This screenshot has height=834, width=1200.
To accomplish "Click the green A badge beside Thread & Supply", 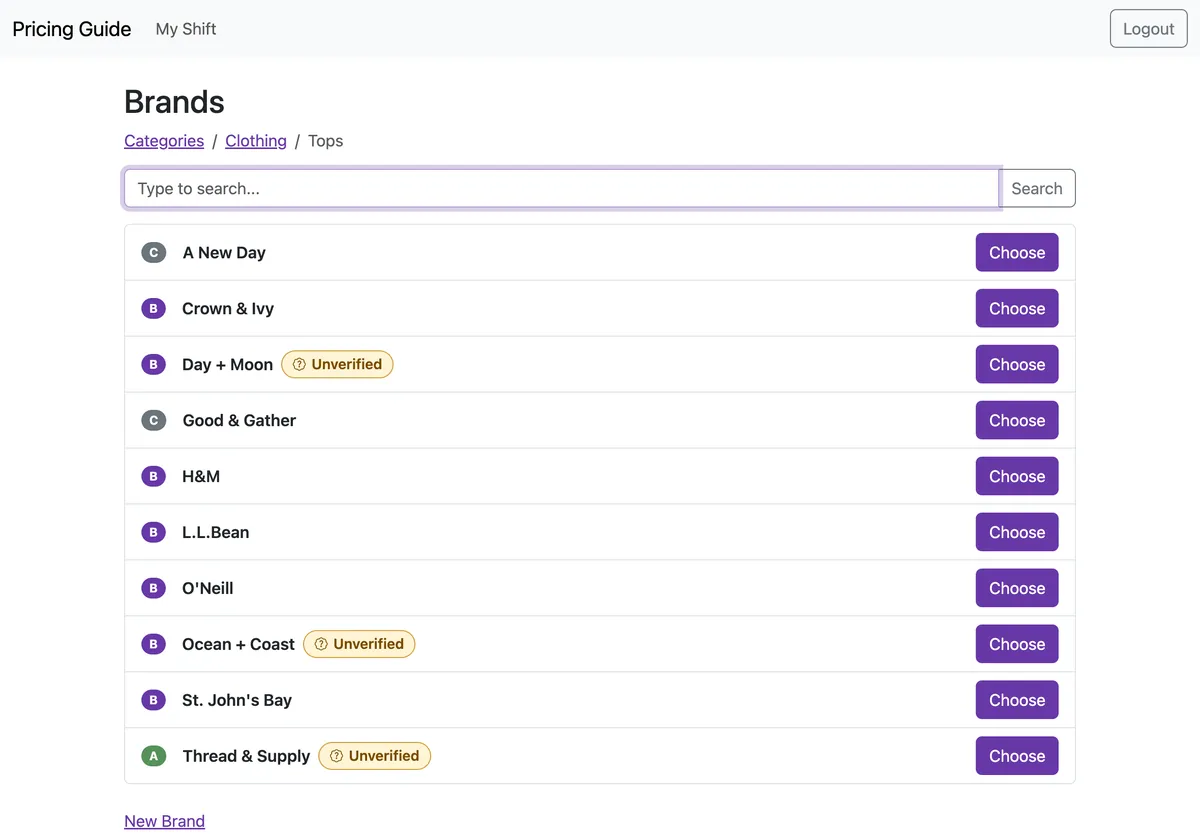I will pos(153,757).
